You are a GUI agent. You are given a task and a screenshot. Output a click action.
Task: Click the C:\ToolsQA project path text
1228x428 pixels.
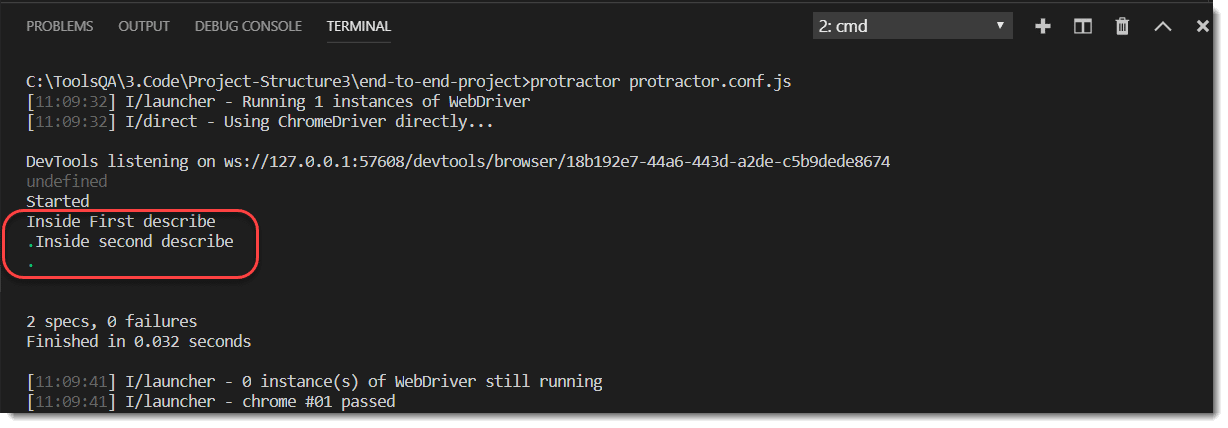point(278,82)
